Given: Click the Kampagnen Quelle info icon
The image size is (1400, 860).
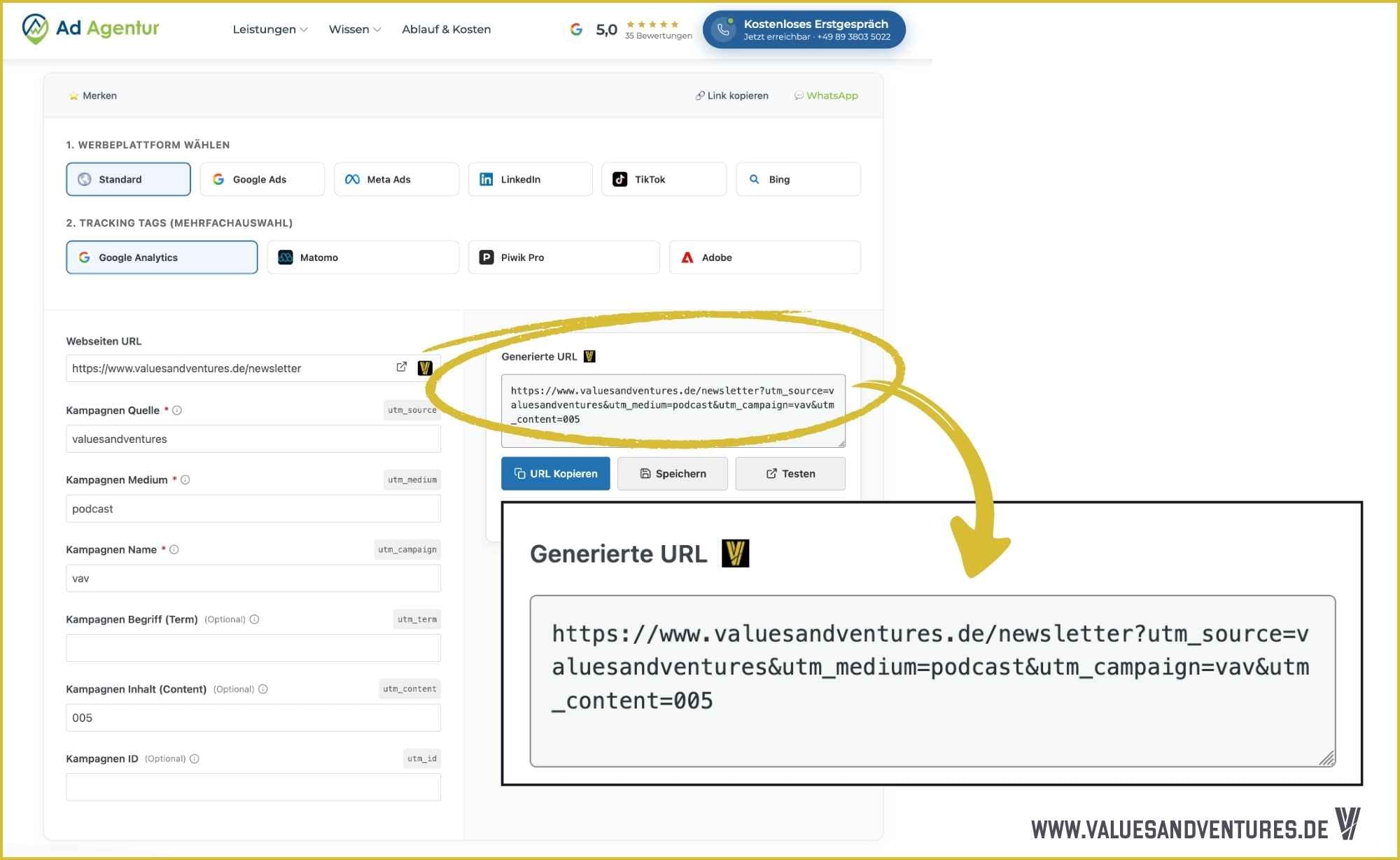Looking at the screenshot, I should click(177, 410).
